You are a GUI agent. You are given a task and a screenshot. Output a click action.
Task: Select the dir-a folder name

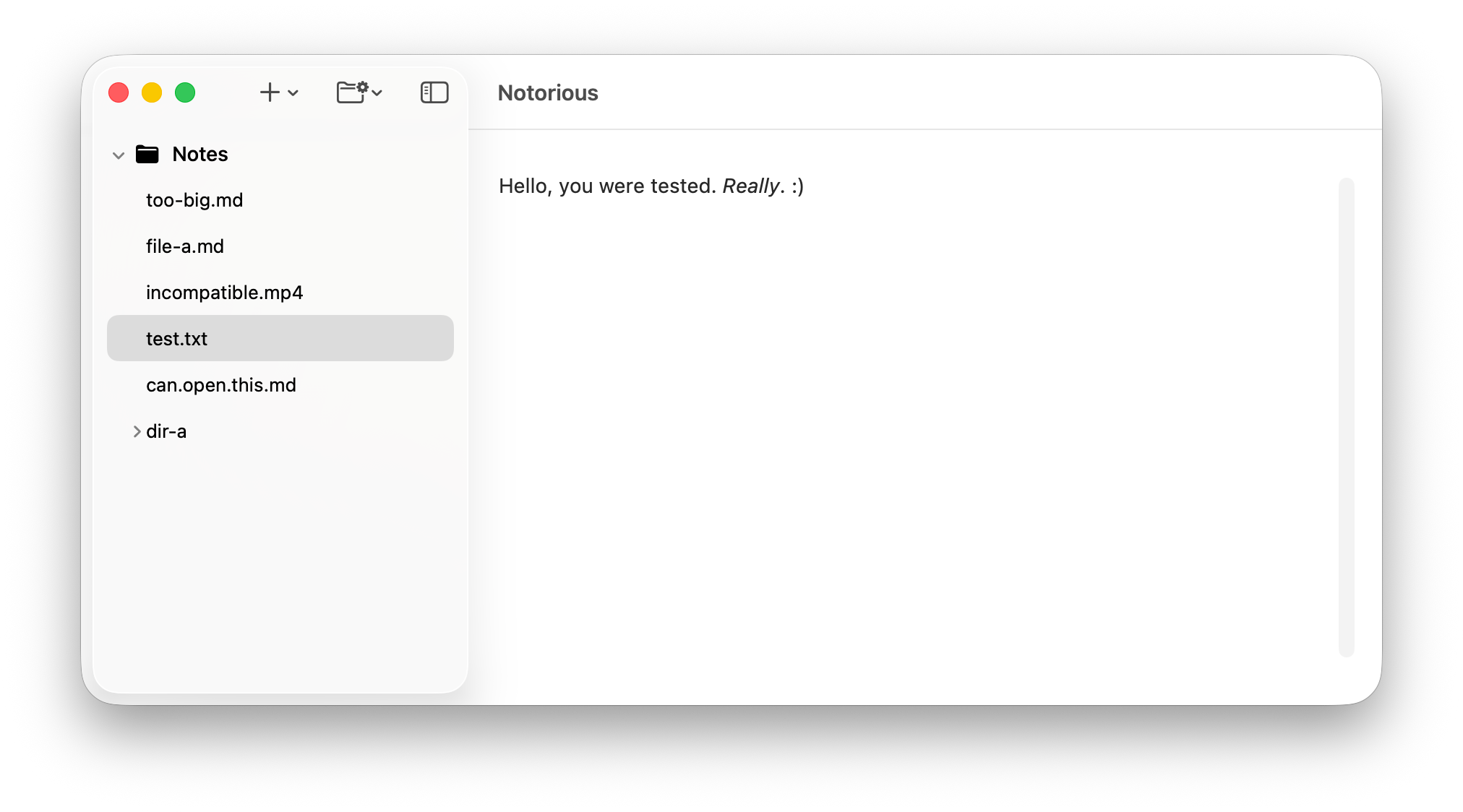tap(166, 431)
